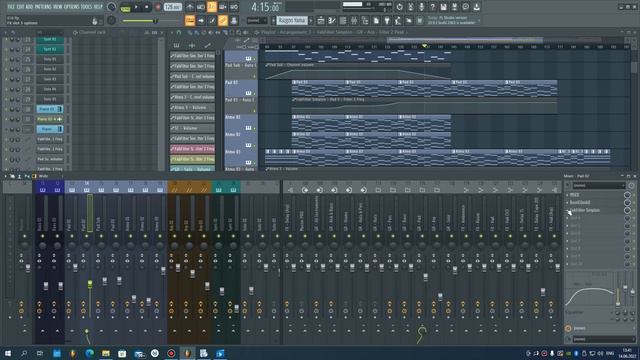
Task: Open the mixer input (none) dropdown at top
Action: pos(598,186)
